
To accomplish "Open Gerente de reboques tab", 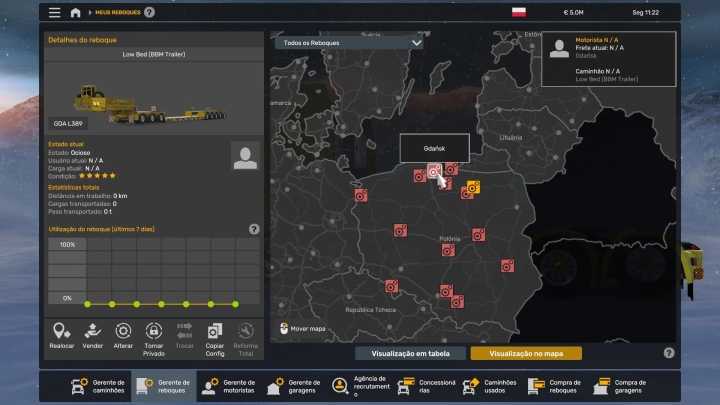I will pos(163,386).
